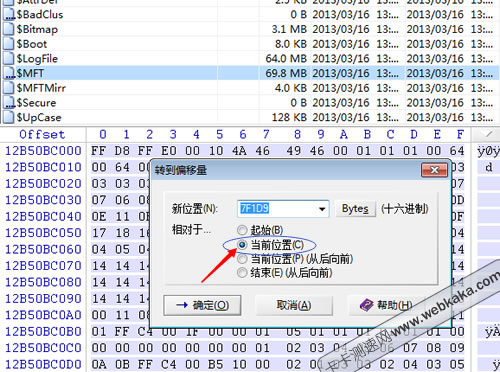Click offset 12B50BC050 in hex view

point(43,233)
